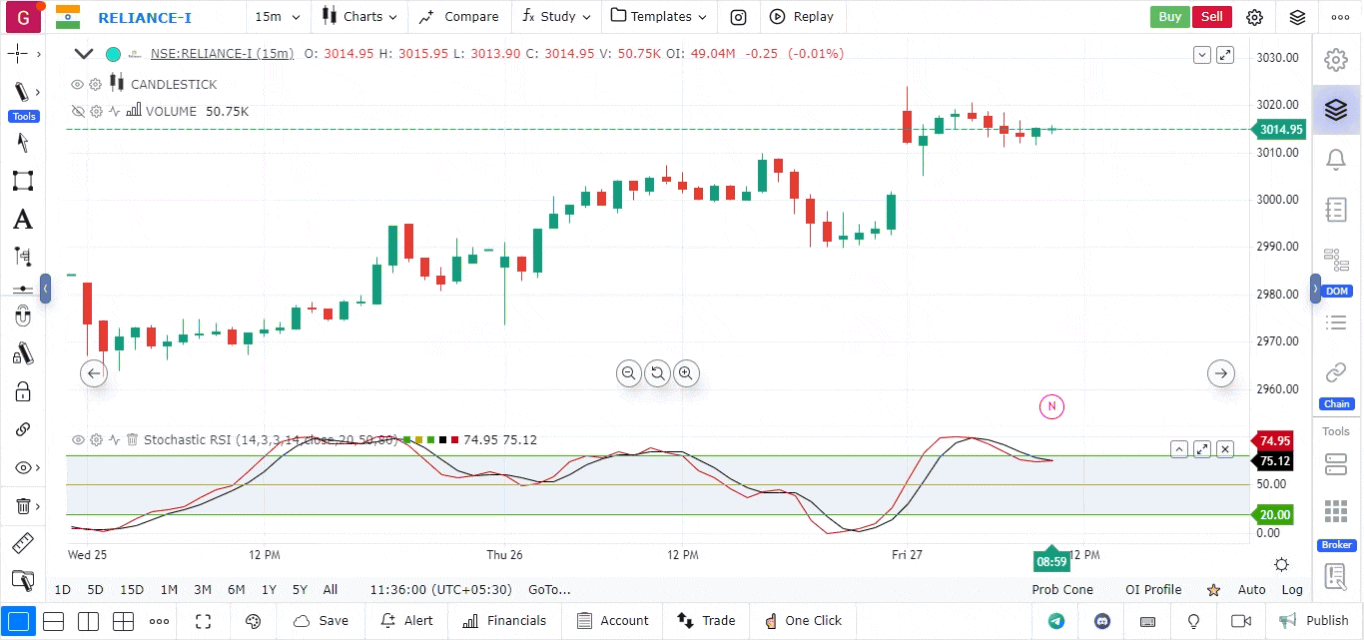Open the alerts bell panel
Screen dimensions: 1364x640
[x=1335, y=159]
